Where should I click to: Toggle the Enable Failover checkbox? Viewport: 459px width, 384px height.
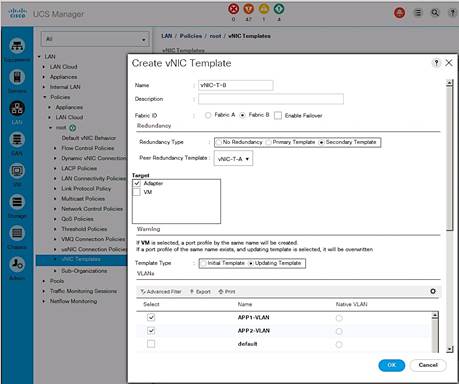click(x=278, y=115)
